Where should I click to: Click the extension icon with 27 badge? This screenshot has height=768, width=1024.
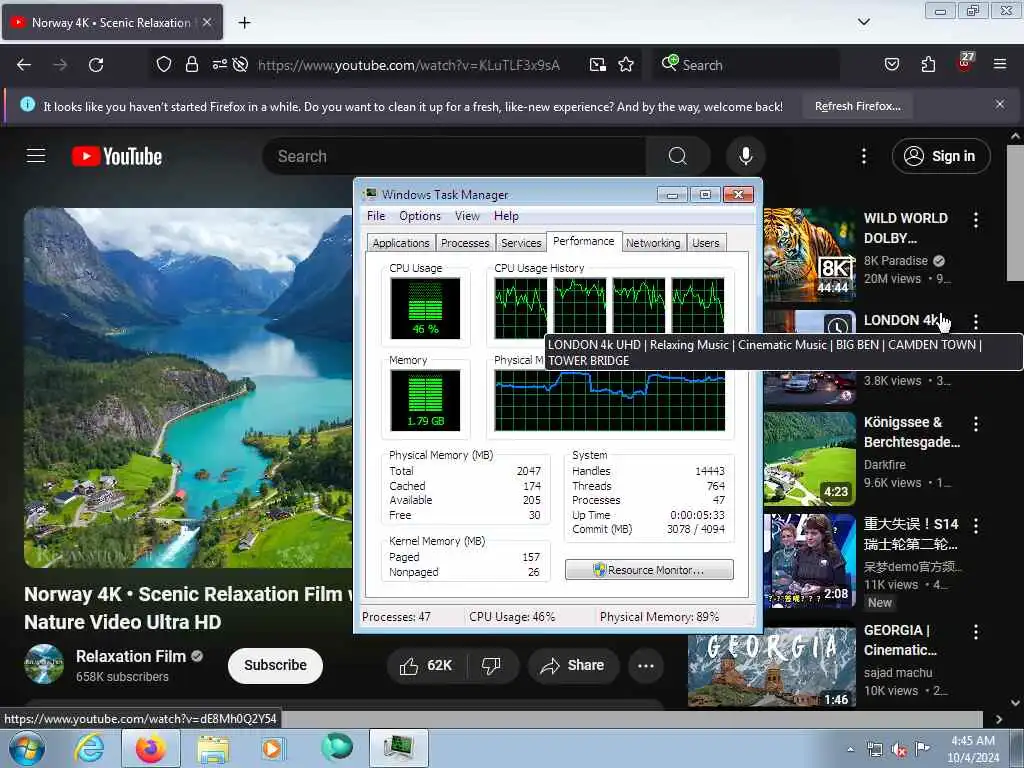(965, 62)
